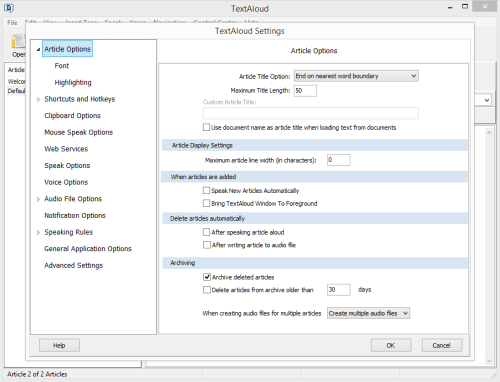The height and width of the screenshot is (382, 500).
Task: Uncheck Archive deleted articles
Action: (207, 277)
